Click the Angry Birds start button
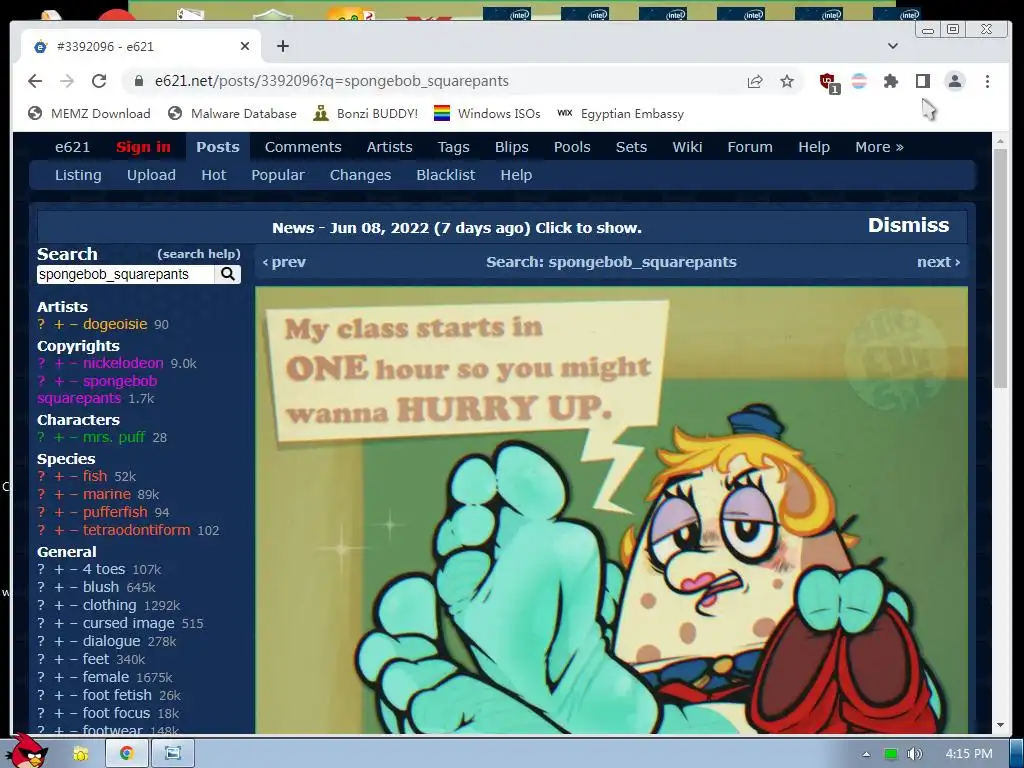 (29, 751)
